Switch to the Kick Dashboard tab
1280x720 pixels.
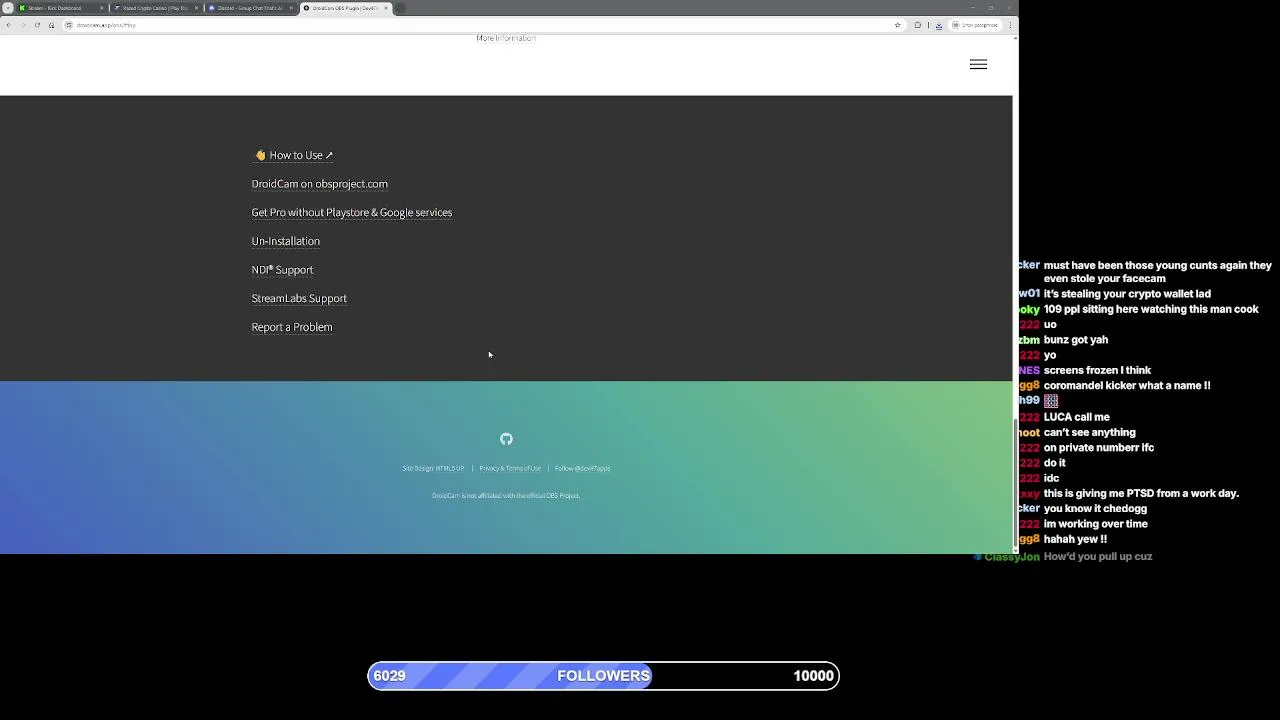point(60,8)
